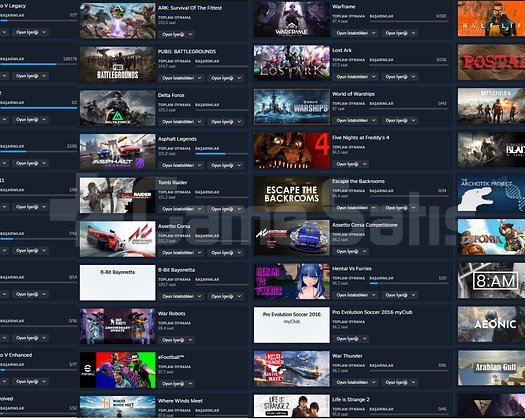The width and height of the screenshot is (525, 420).
Task: Open Oyun İstatistikleri dropdown for Asphalt Legends
Action: (x=181, y=165)
